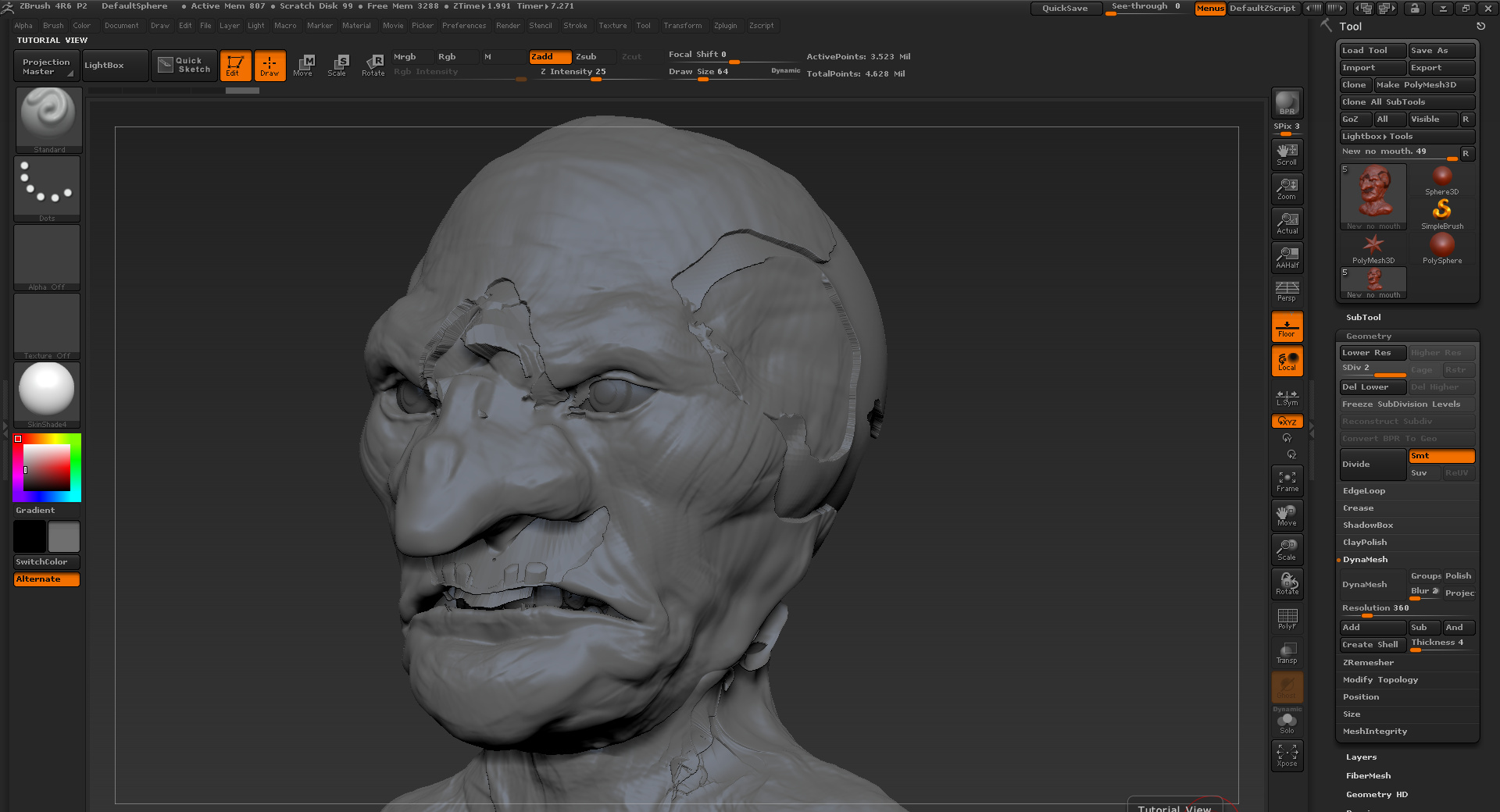1500x812 pixels.
Task: Pick the large New no mouth tool thumbnail
Action: point(1373,197)
